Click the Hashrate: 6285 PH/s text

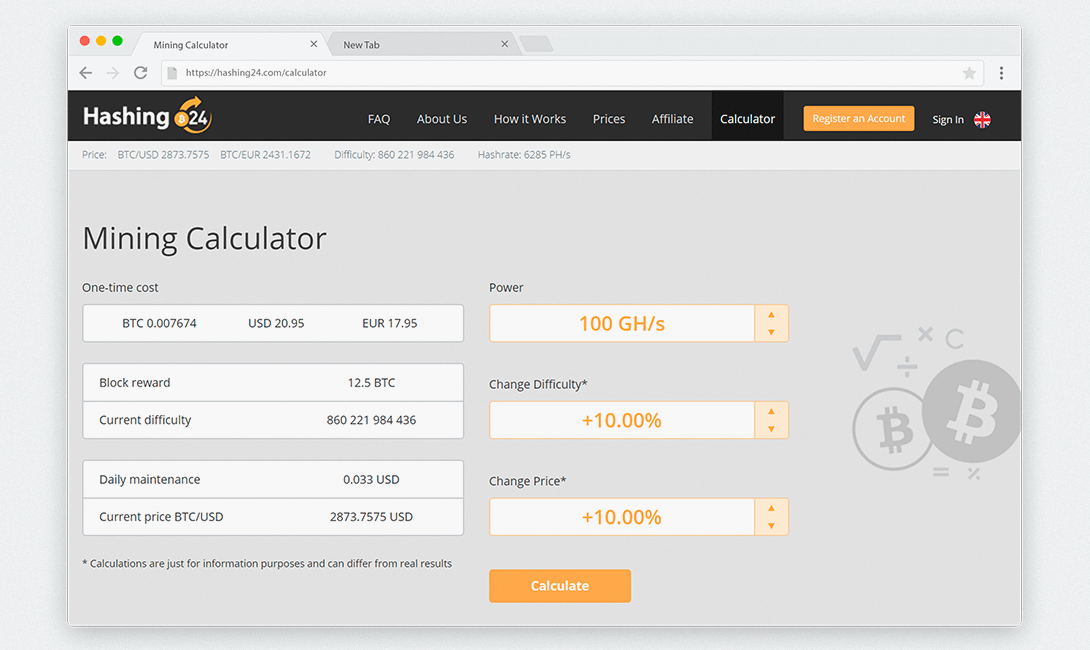click(x=524, y=155)
